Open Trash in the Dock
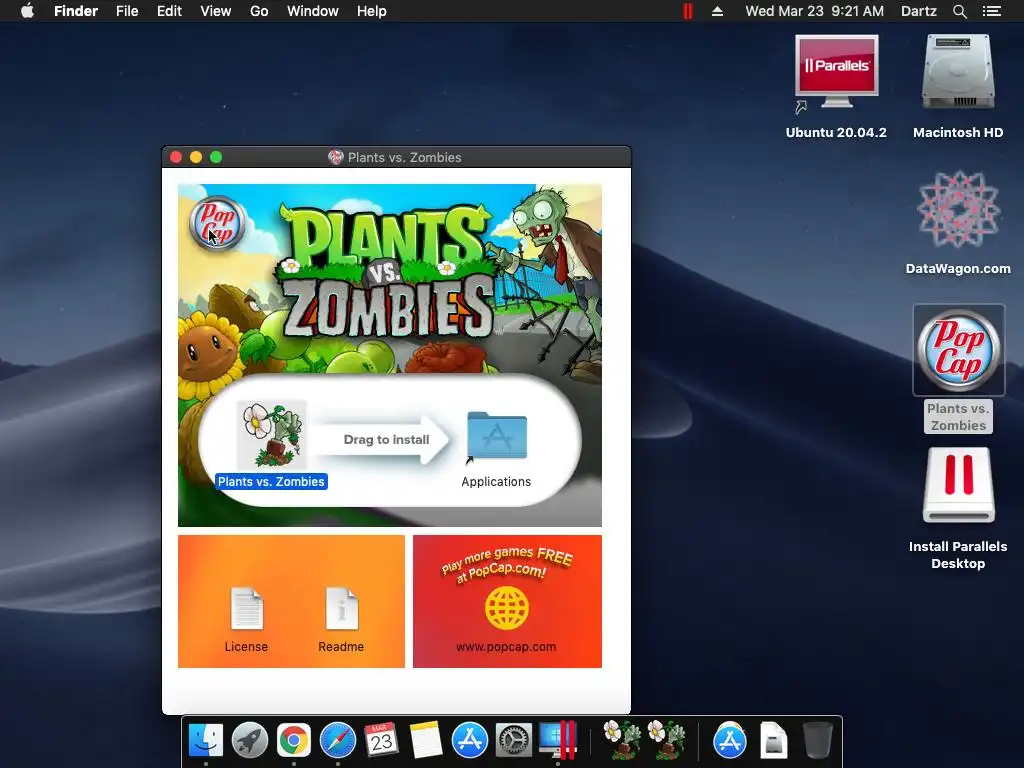This screenshot has width=1024, height=768. coord(818,741)
